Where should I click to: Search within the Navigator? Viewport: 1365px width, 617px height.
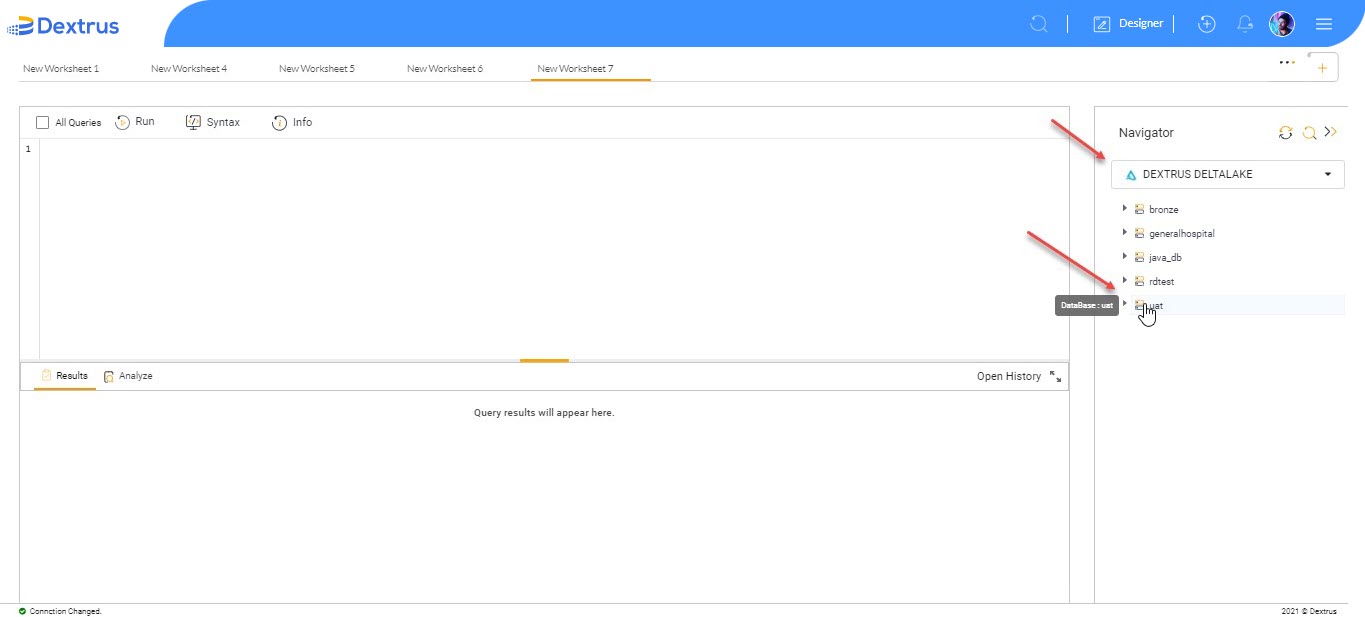(1309, 132)
